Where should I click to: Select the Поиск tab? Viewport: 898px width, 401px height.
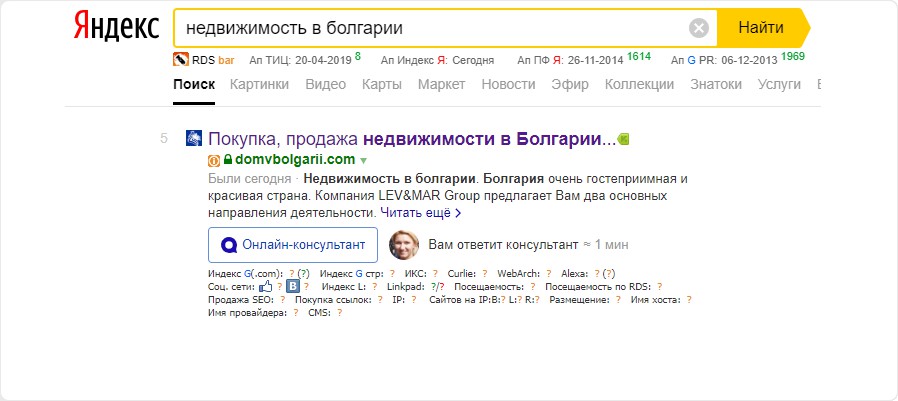tap(194, 85)
